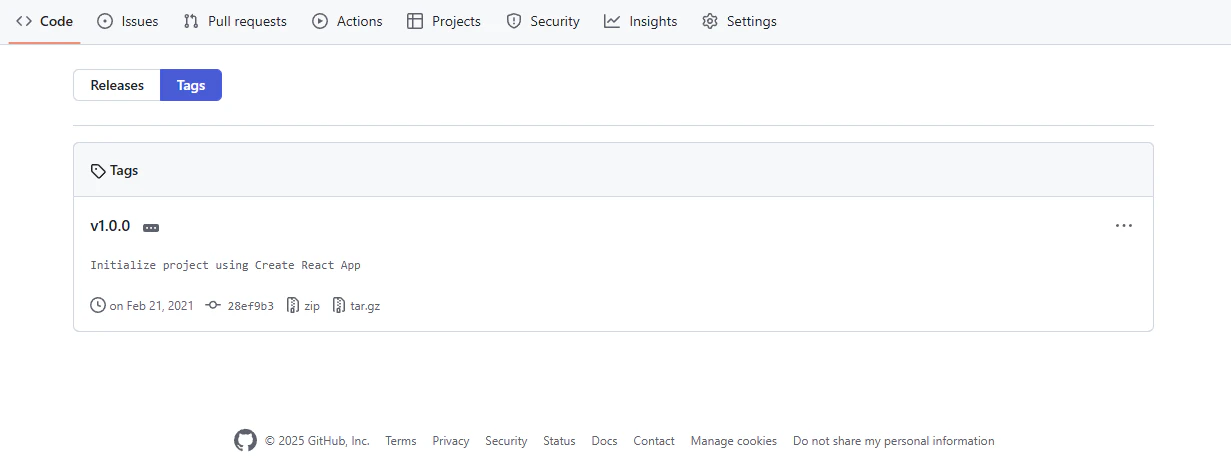View the Insights tab
This screenshot has height=469, width=1231.
641,21
